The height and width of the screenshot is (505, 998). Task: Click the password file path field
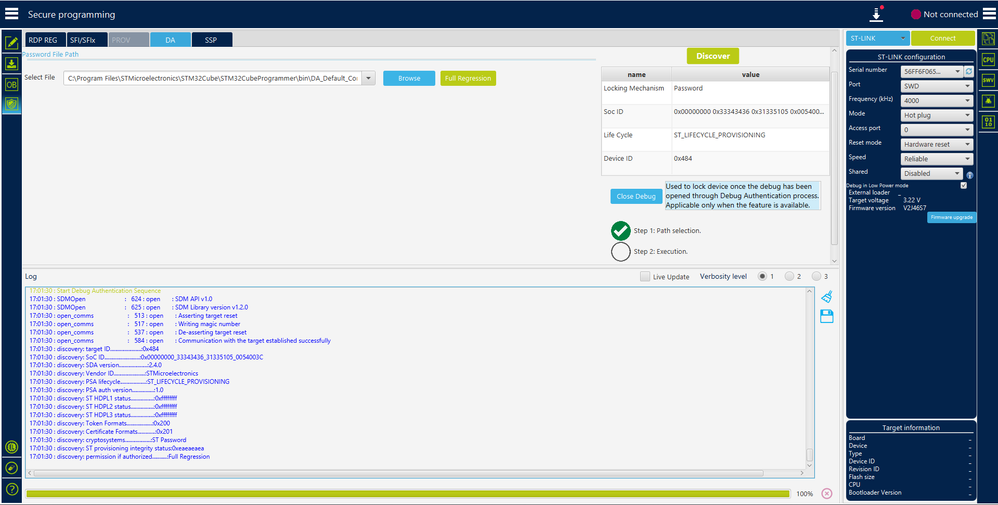click(213, 78)
